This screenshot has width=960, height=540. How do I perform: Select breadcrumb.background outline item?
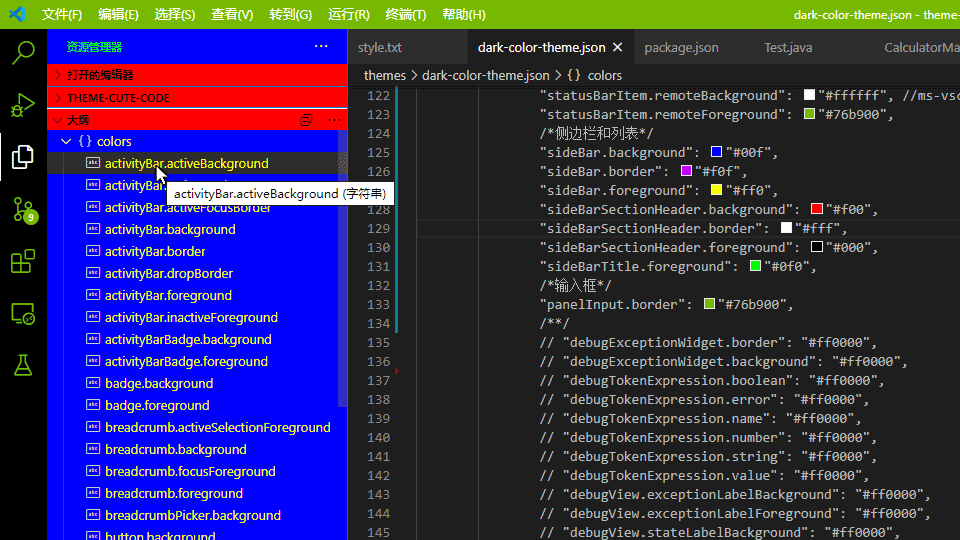(x=192, y=449)
